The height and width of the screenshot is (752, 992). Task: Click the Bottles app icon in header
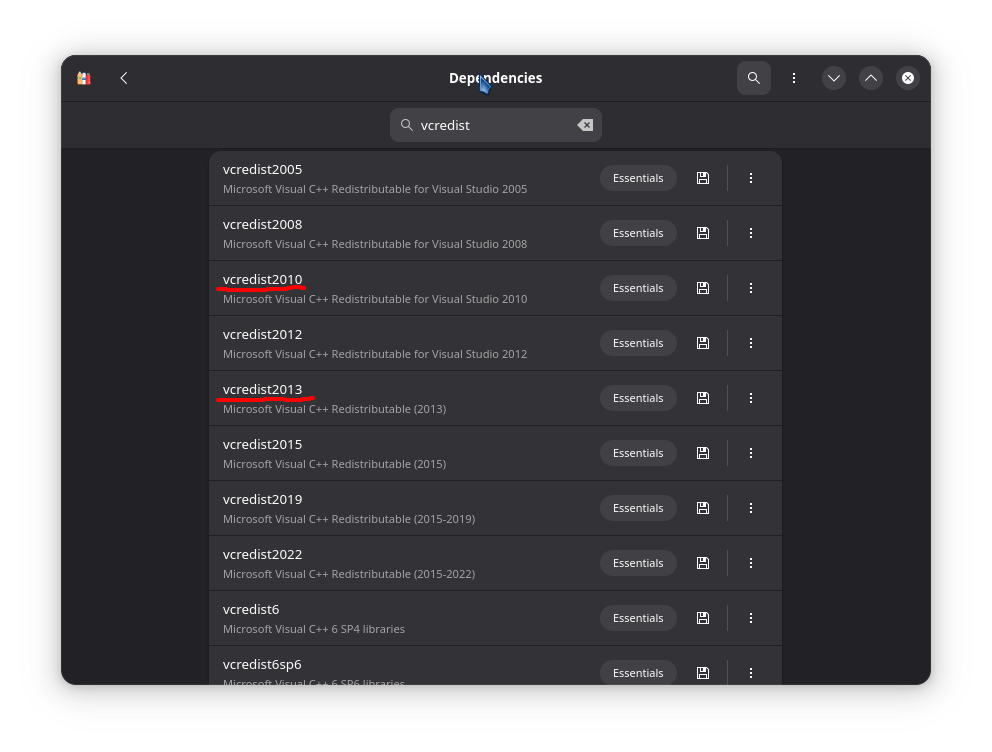pyautogui.click(x=84, y=78)
